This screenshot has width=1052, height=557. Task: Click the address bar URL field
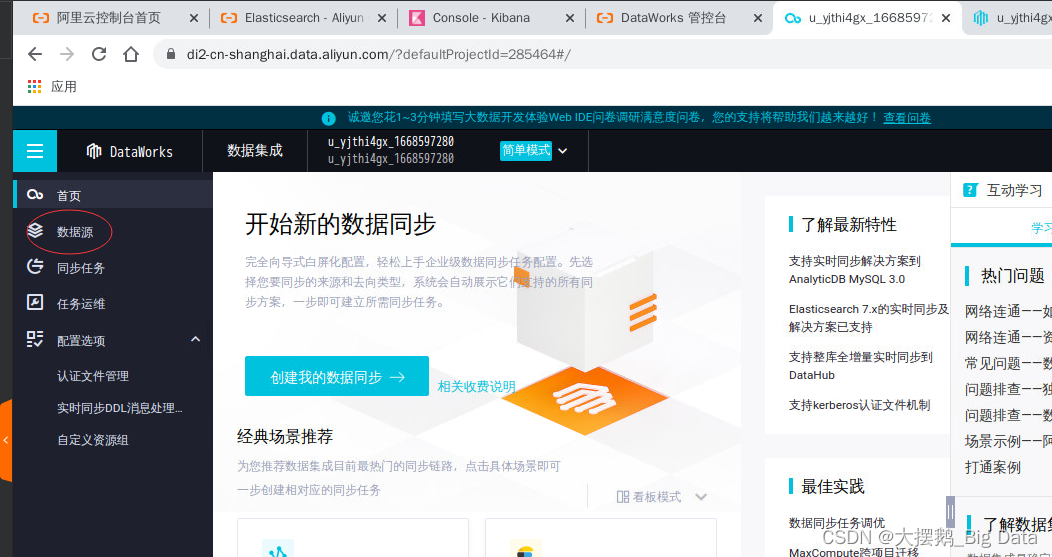[604, 54]
